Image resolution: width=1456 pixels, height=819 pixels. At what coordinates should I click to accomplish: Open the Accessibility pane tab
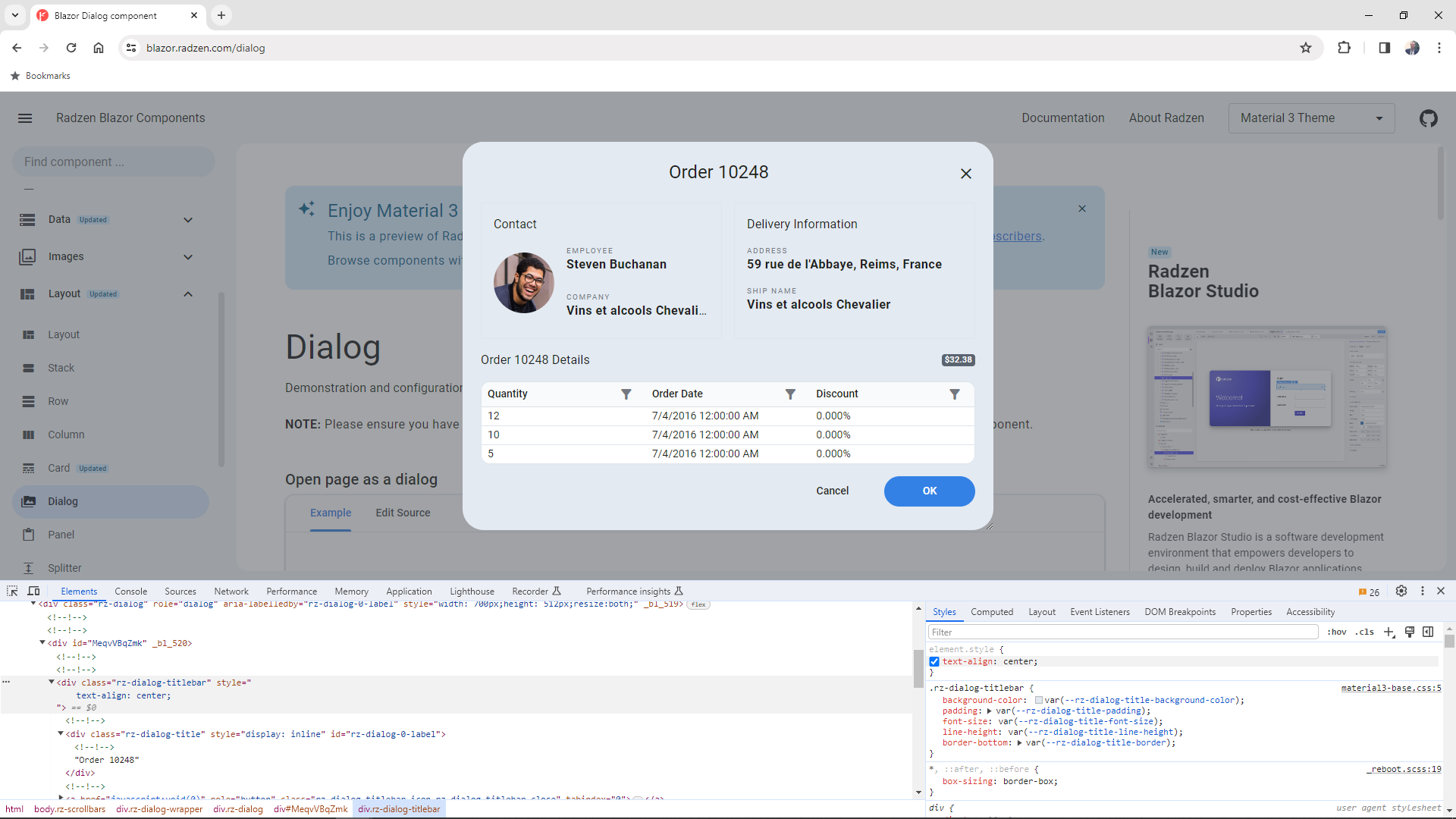coord(1310,612)
